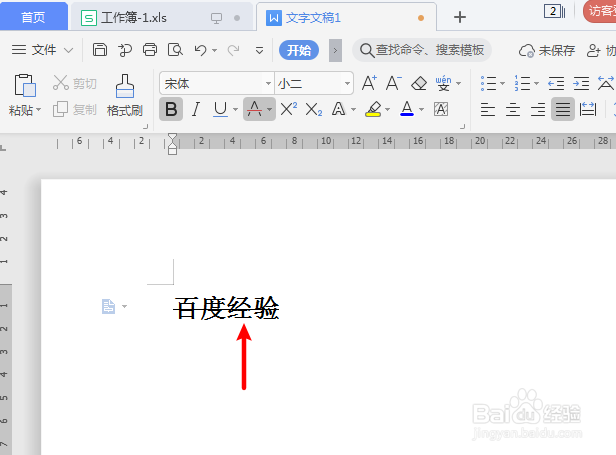Open a new tab with plus button
616x455 pixels.
460,17
